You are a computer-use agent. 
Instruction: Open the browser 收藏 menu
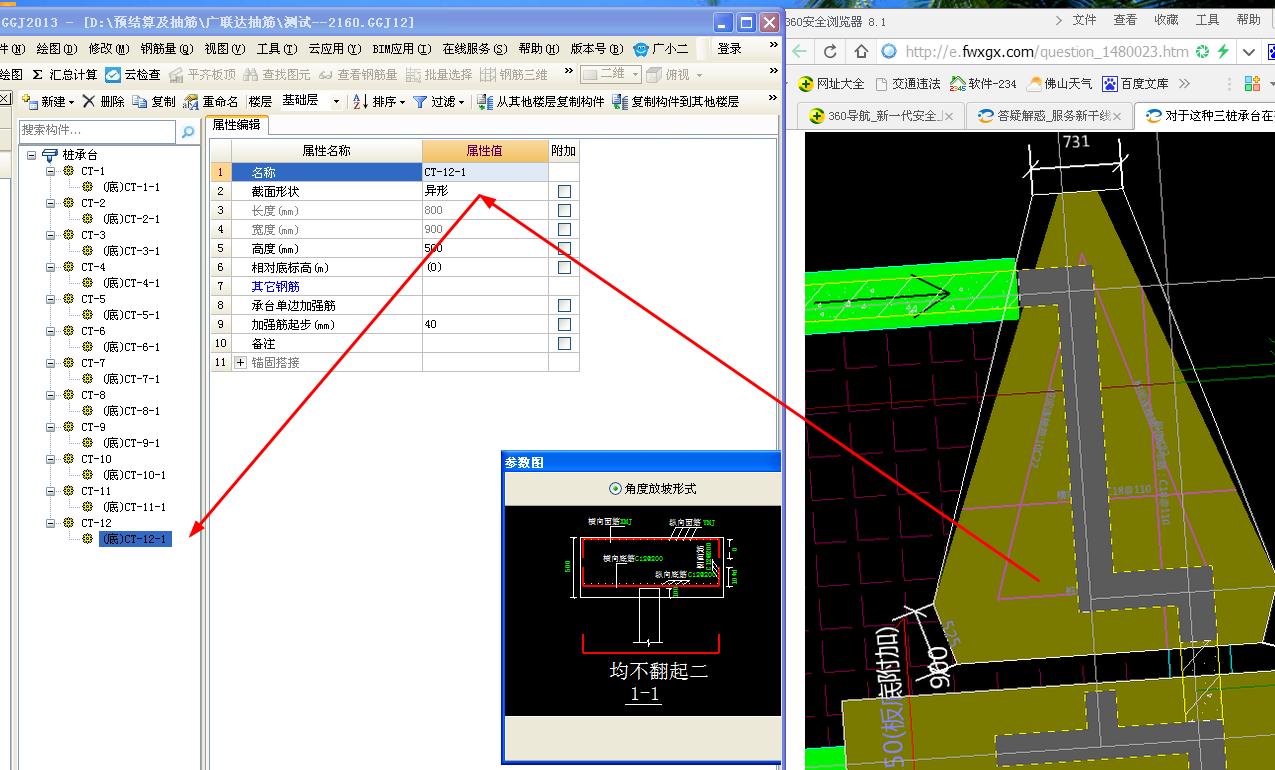coord(1166,19)
